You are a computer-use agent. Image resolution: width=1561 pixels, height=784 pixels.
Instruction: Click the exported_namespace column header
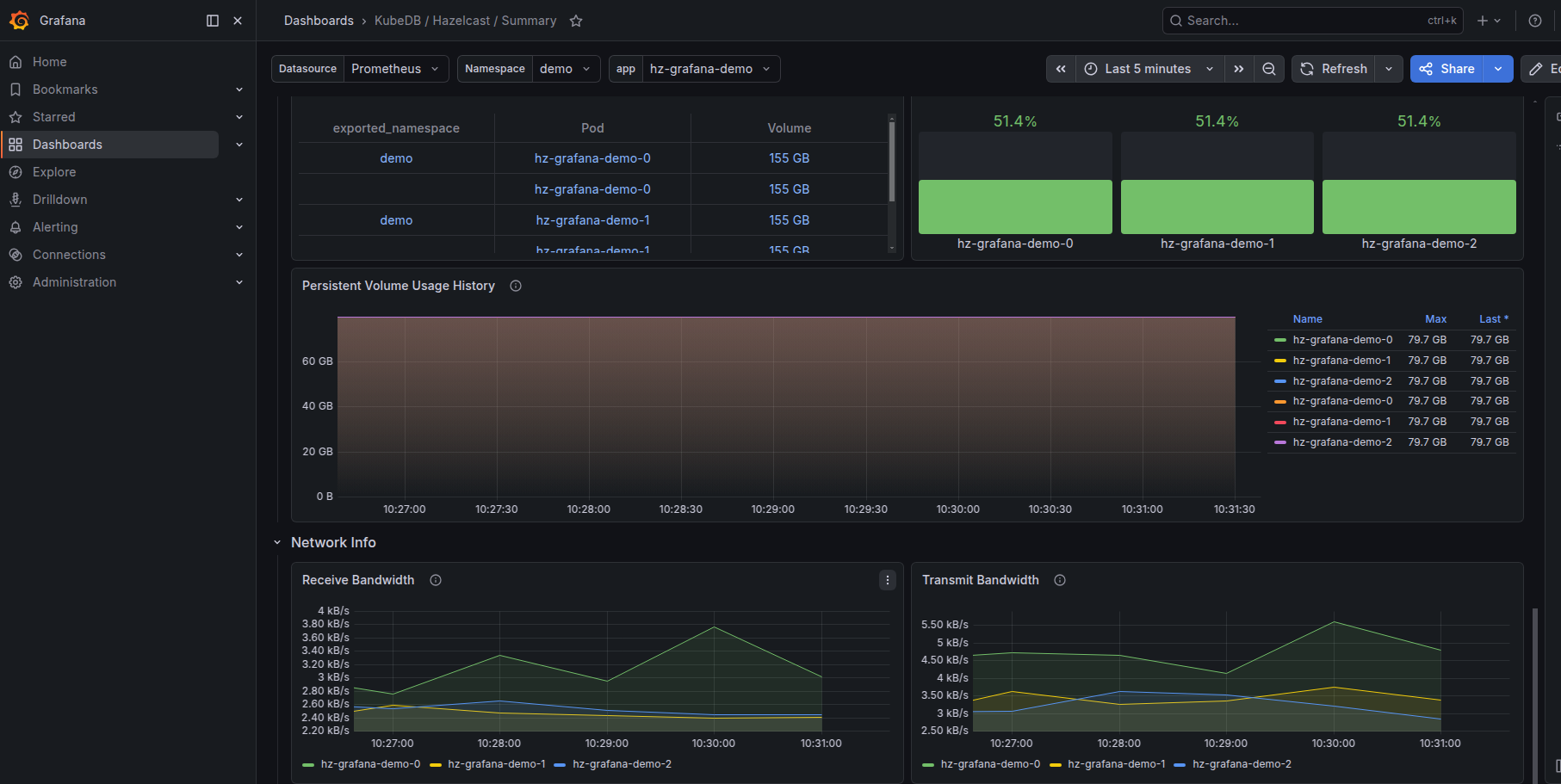pyautogui.click(x=396, y=128)
